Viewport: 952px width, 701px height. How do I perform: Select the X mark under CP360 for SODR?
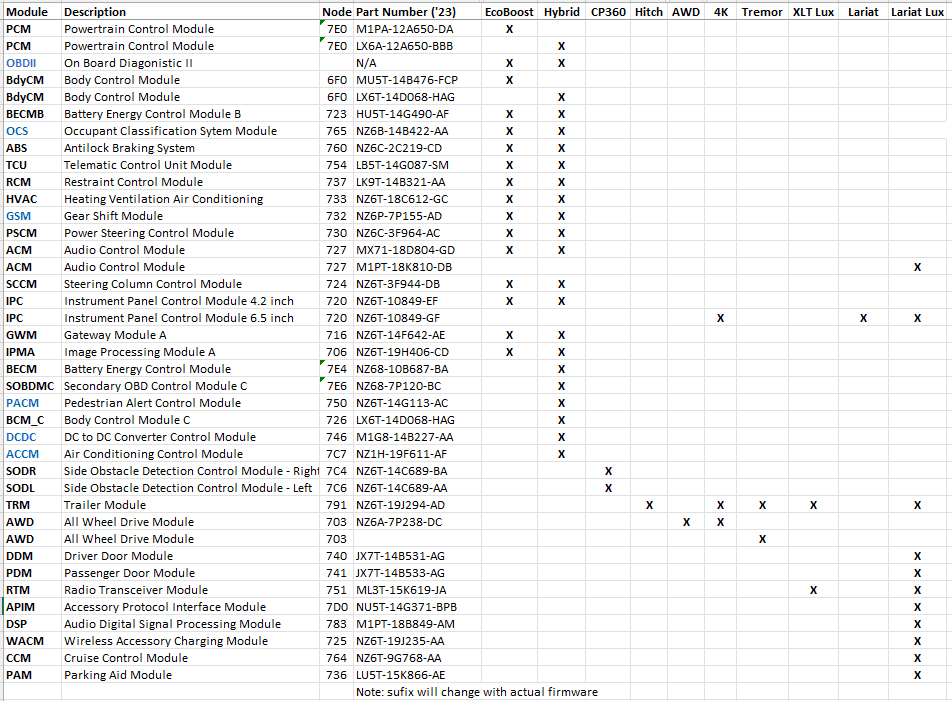(608, 471)
